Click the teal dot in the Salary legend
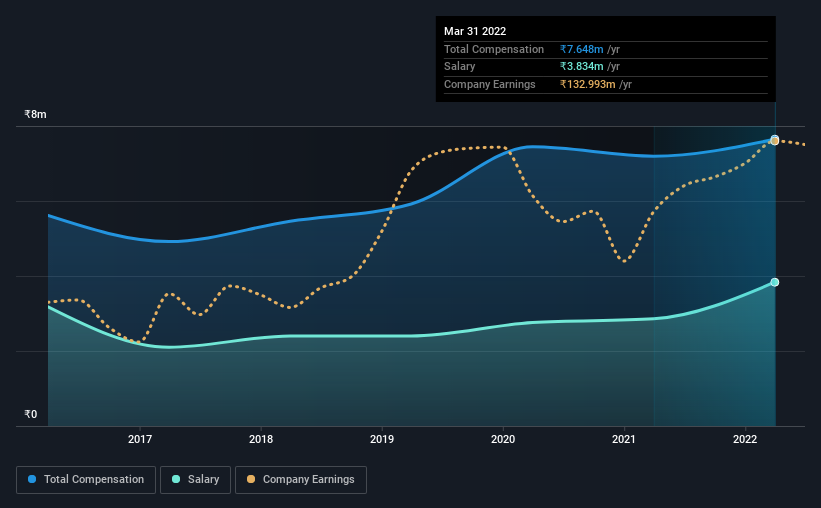Viewport: 821px width, 508px height. coord(176,479)
